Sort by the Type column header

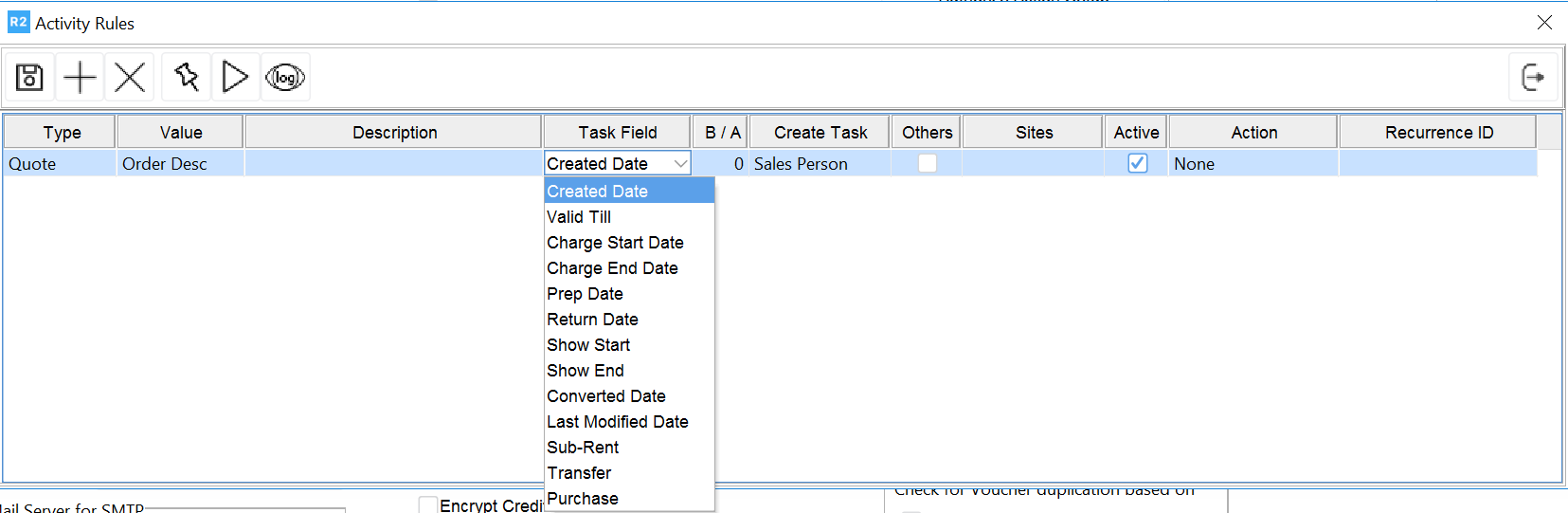point(62,133)
